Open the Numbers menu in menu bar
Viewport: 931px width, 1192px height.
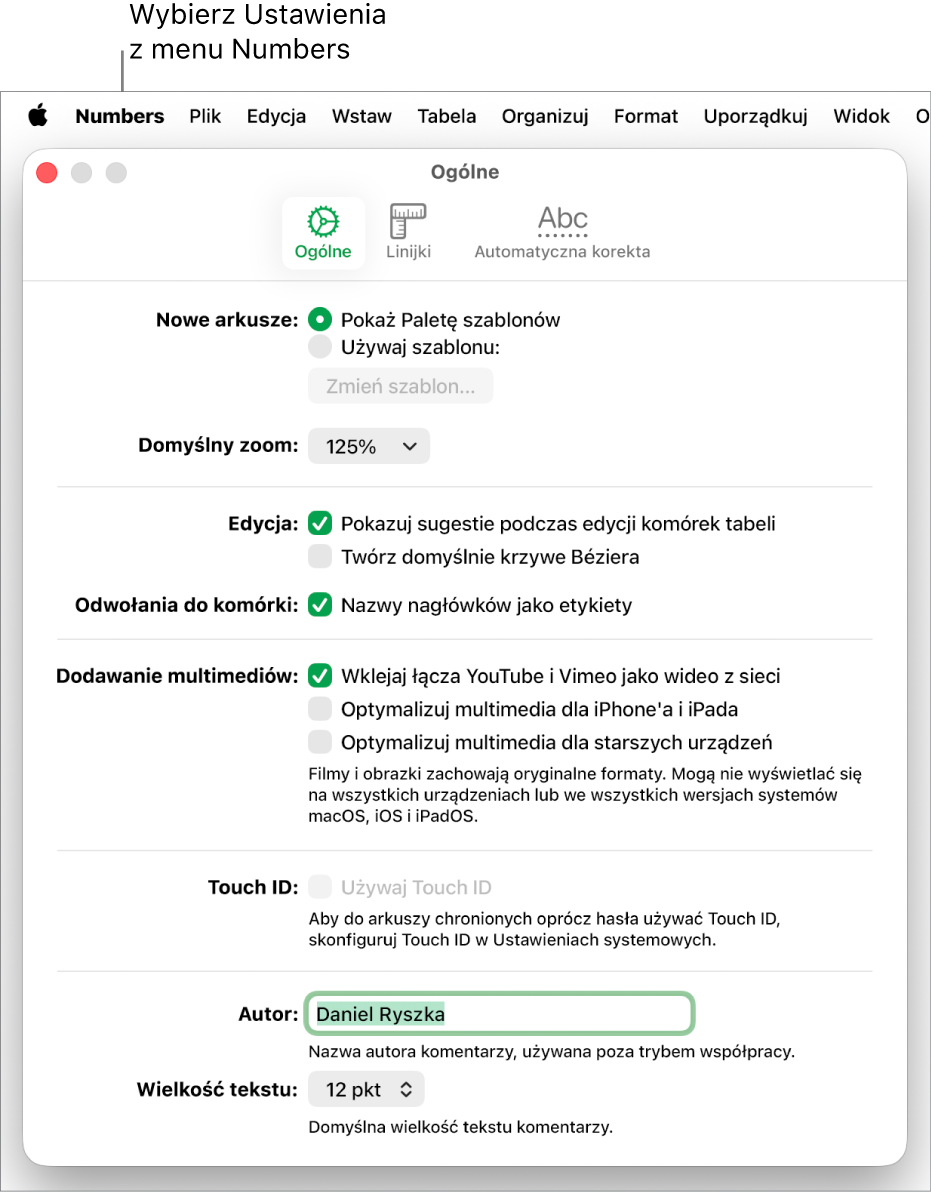click(x=119, y=116)
